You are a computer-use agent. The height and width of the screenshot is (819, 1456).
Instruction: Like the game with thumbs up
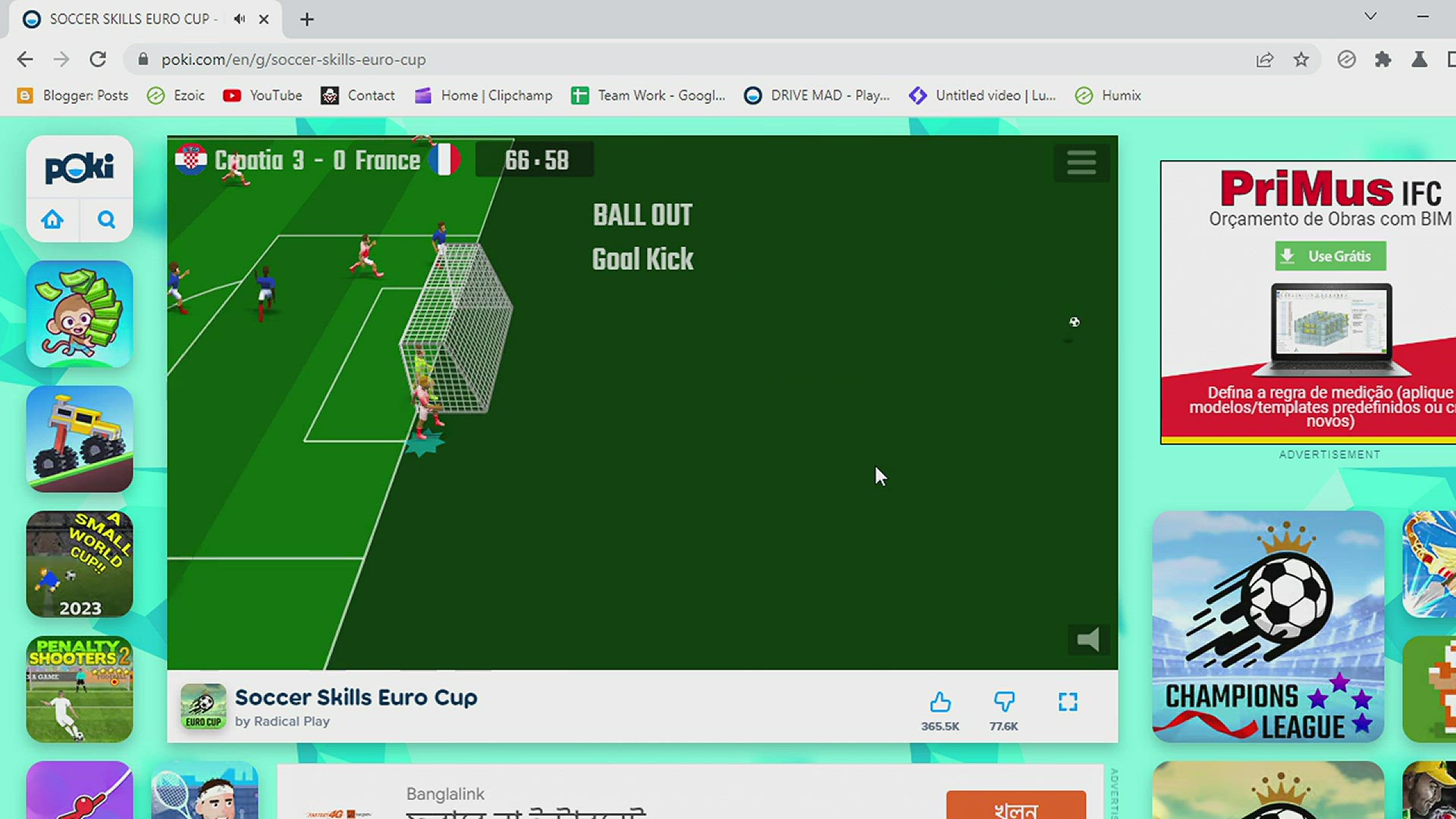940,702
